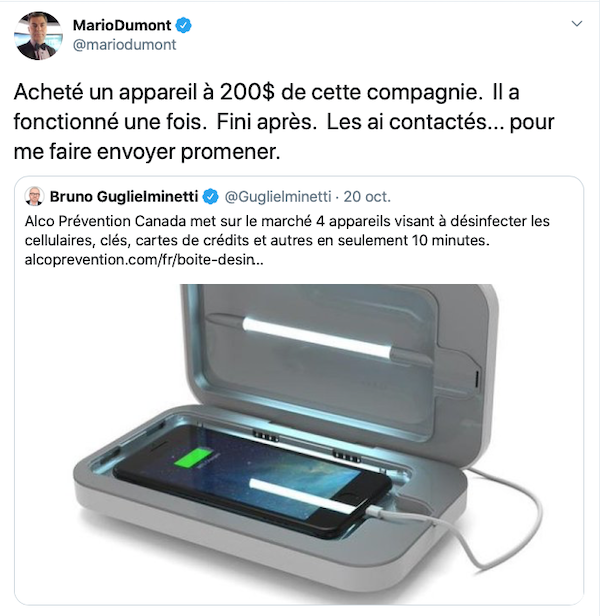Image resolution: width=600 pixels, height=616 pixels.
Task: Visit the @Guglielminetti handle
Action: pos(278,196)
